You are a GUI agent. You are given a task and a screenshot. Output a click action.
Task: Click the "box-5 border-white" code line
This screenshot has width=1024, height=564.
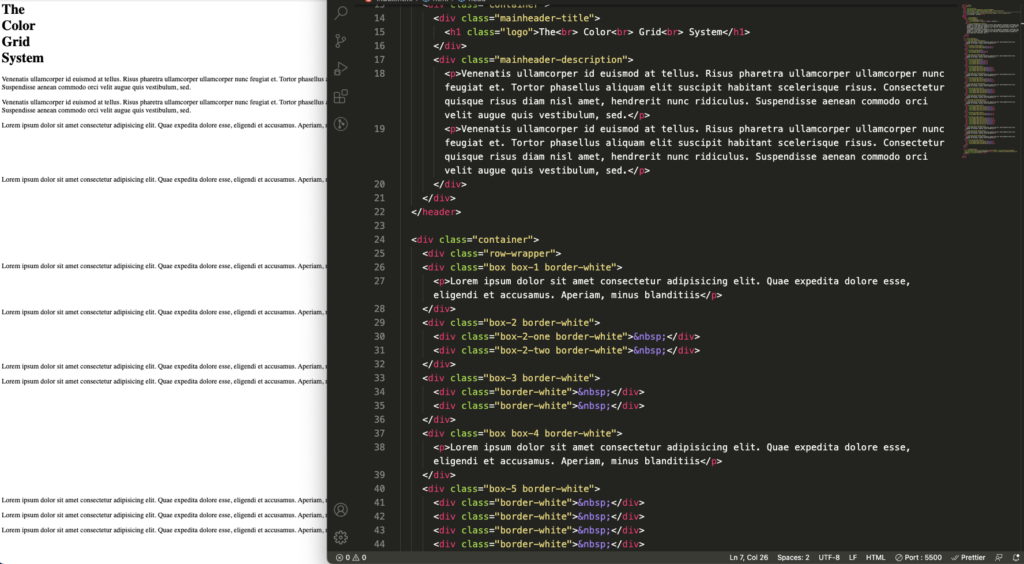click(511, 489)
